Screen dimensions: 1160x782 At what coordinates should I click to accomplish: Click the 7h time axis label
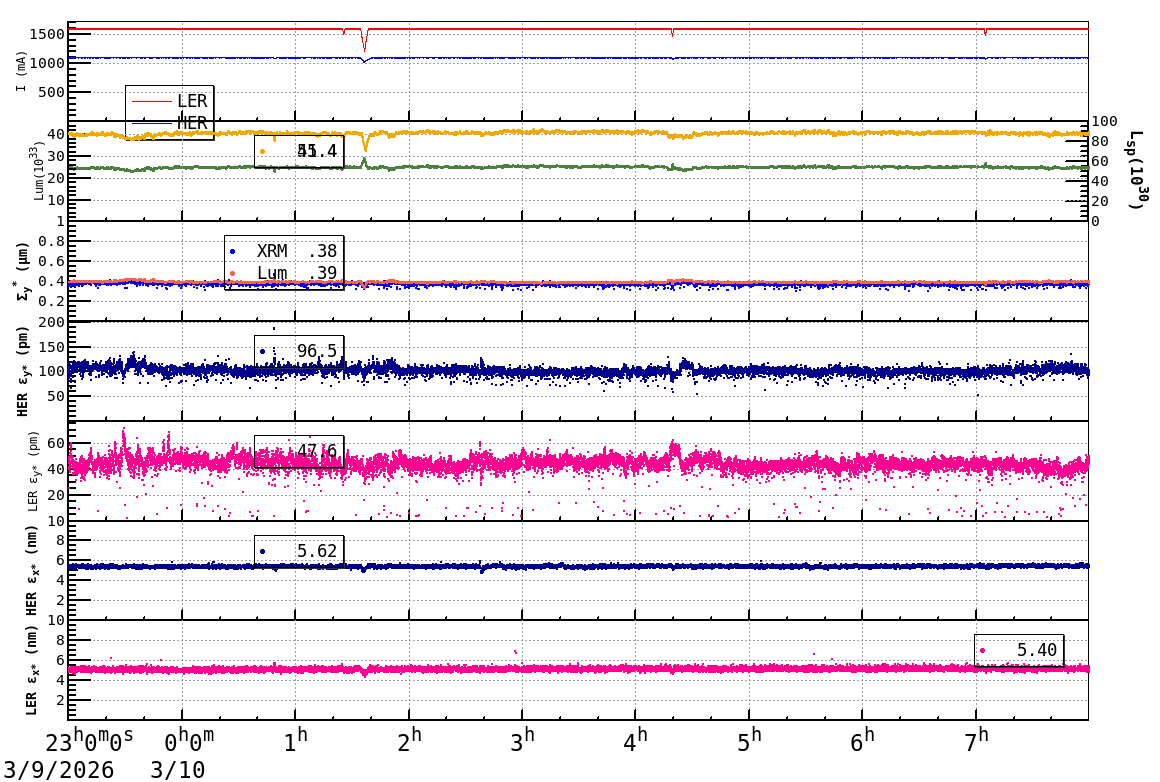point(977,741)
